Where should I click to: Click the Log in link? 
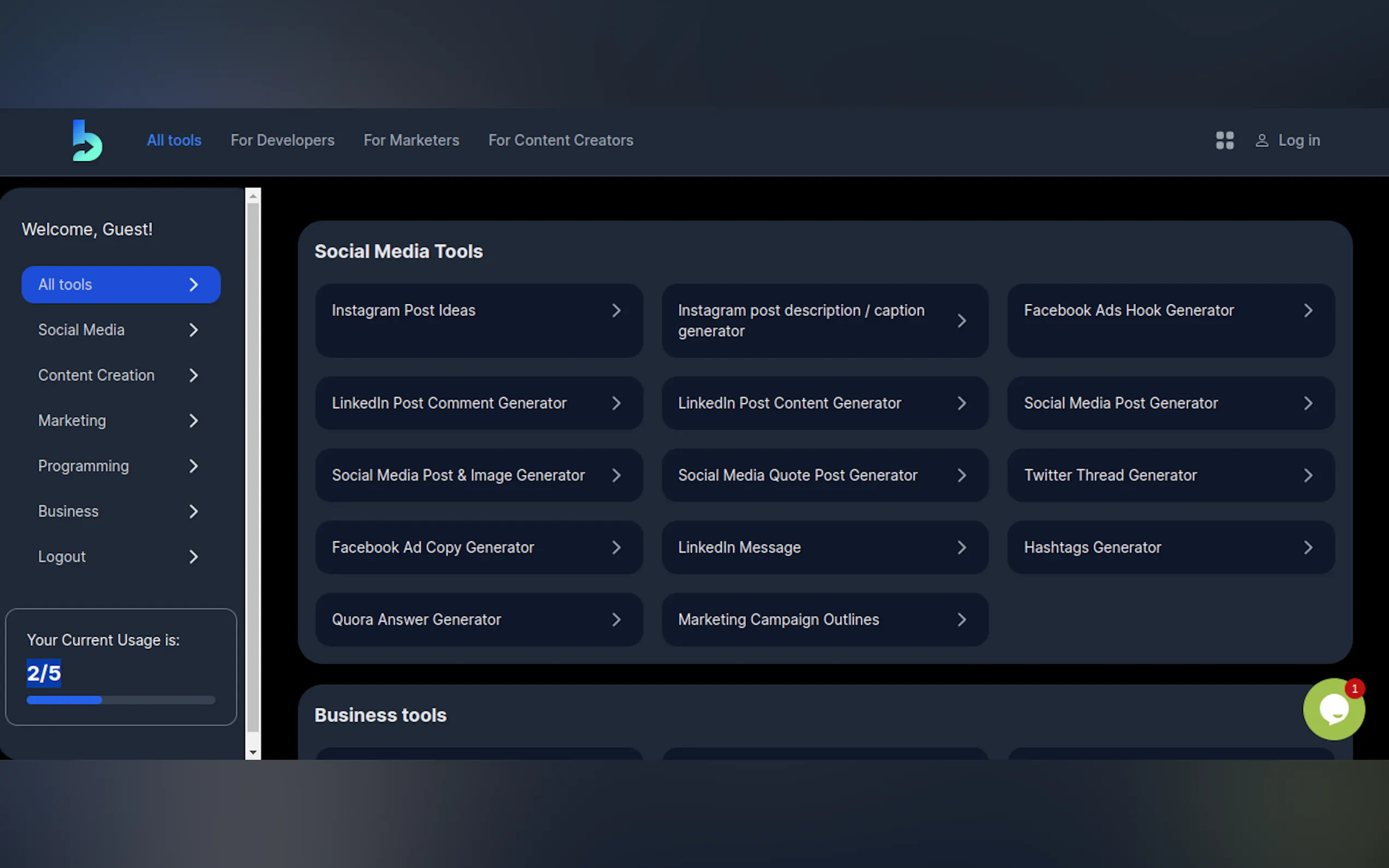click(x=1298, y=140)
